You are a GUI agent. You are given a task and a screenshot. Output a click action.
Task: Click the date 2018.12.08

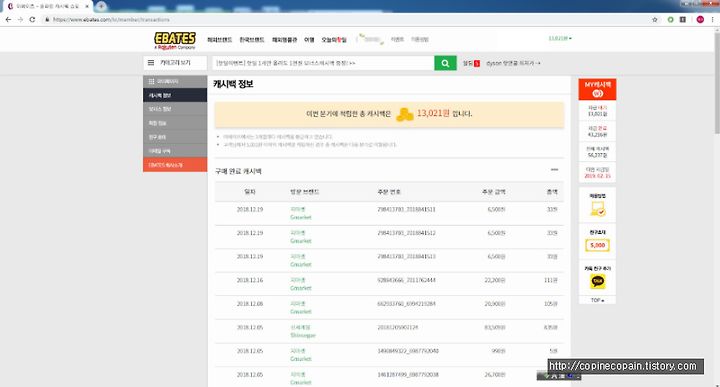pyautogui.click(x=250, y=304)
